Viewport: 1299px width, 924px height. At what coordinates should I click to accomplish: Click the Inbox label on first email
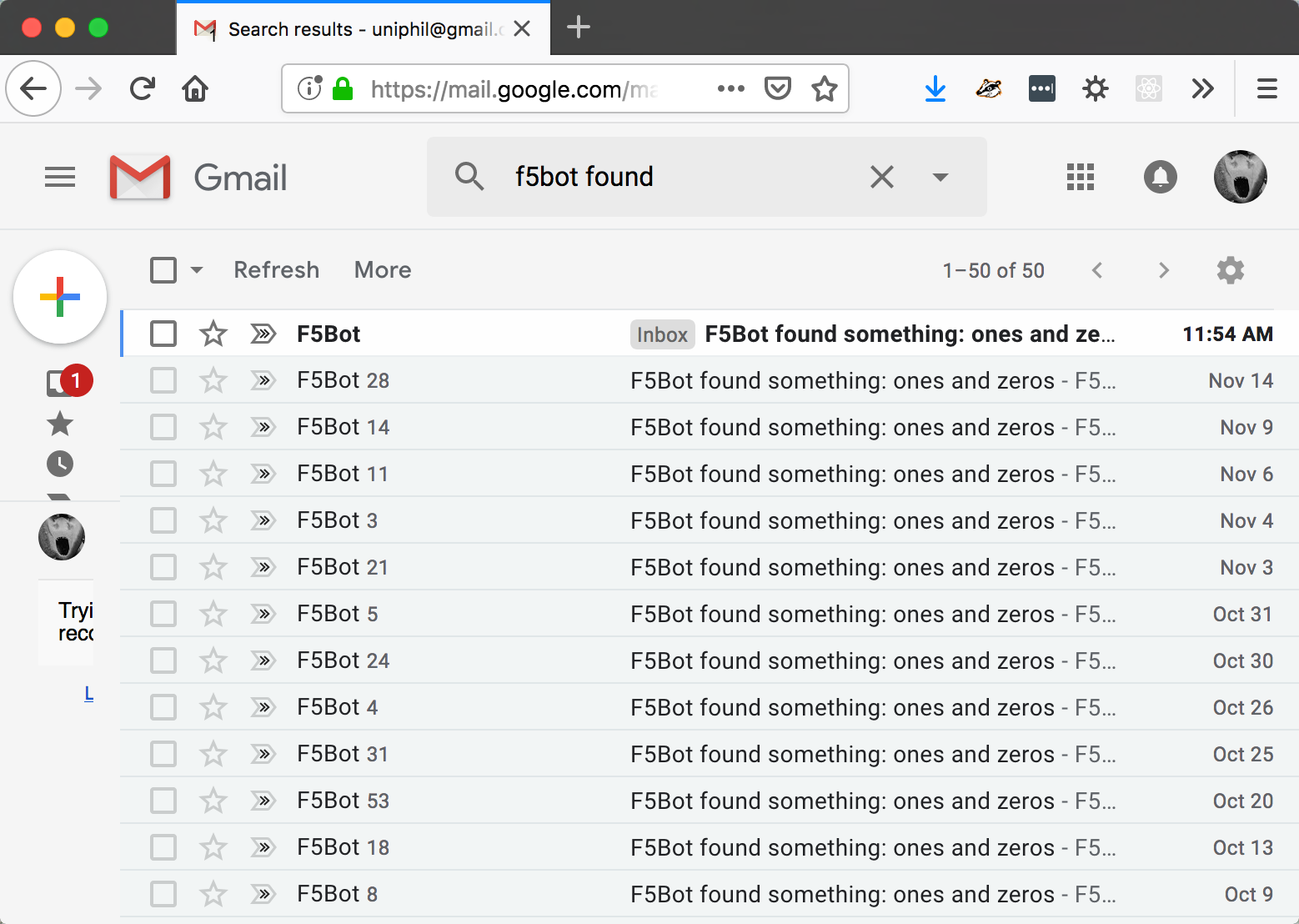tap(663, 334)
